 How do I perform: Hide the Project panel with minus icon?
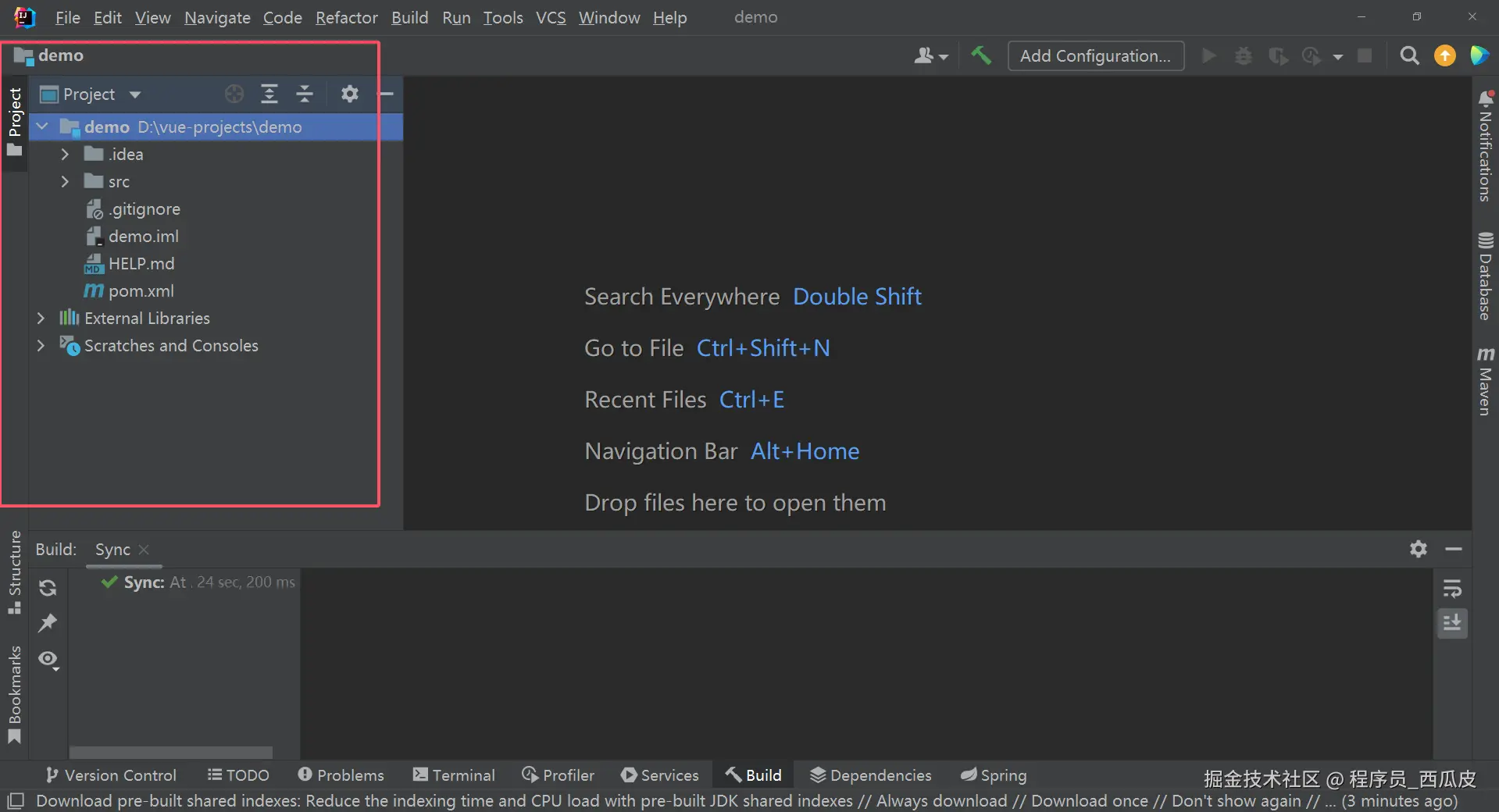(x=387, y=94)
